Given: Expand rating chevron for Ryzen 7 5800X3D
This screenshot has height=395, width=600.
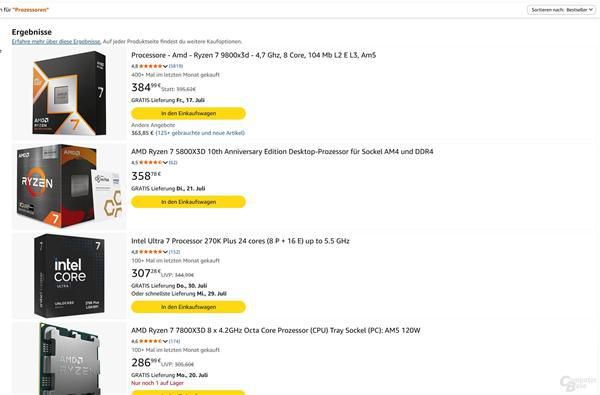Looking at the screenshot, I should tap(165, 163).
